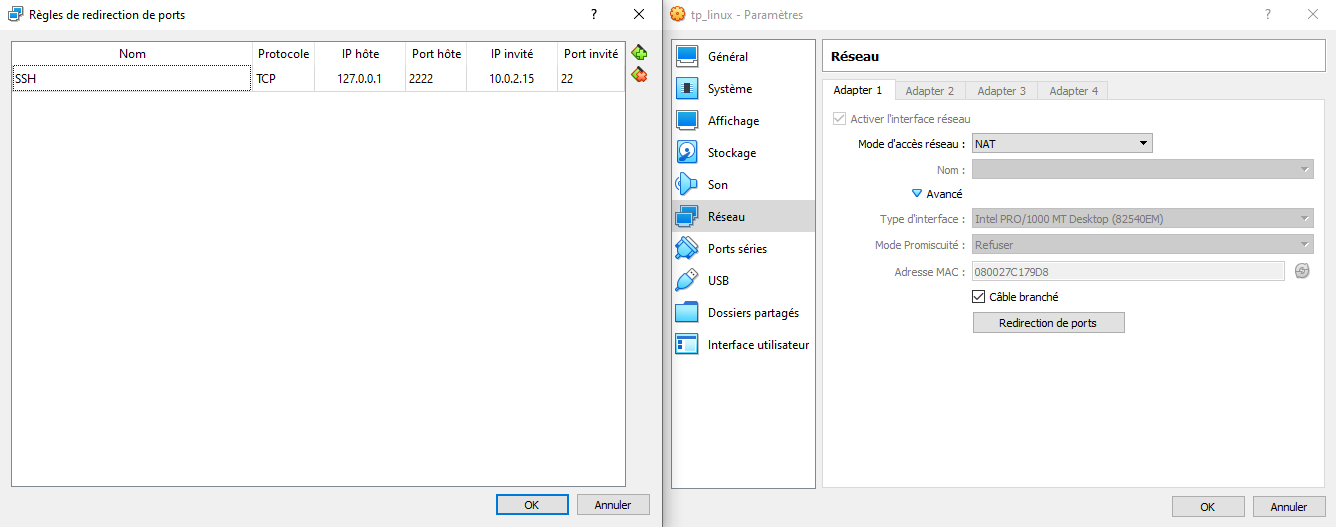1336x527 pixels.
Task: Switch to the Adapter 2 tab
Action: point(929,91)
